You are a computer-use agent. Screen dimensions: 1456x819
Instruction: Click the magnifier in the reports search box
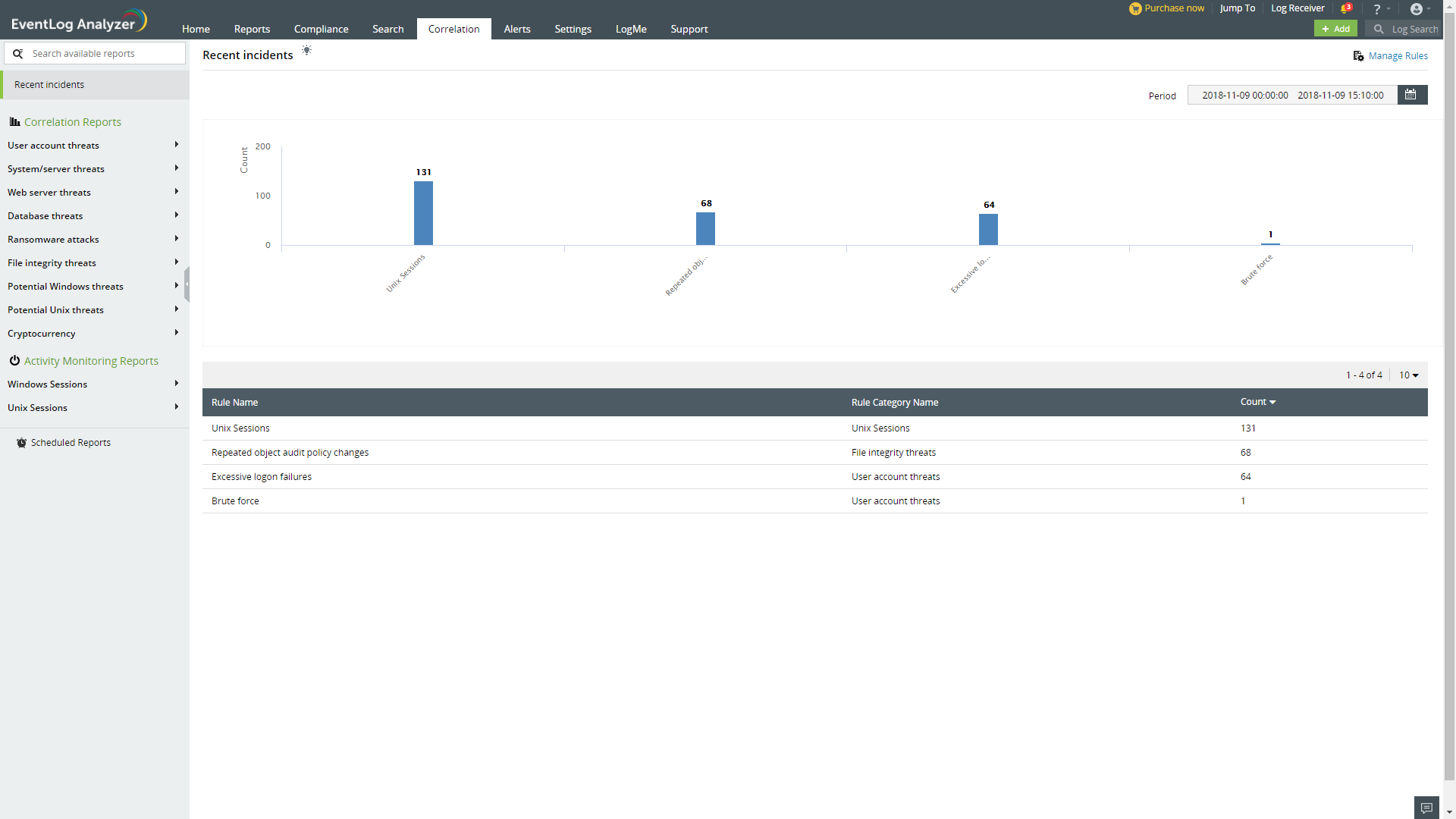[18, 53]
